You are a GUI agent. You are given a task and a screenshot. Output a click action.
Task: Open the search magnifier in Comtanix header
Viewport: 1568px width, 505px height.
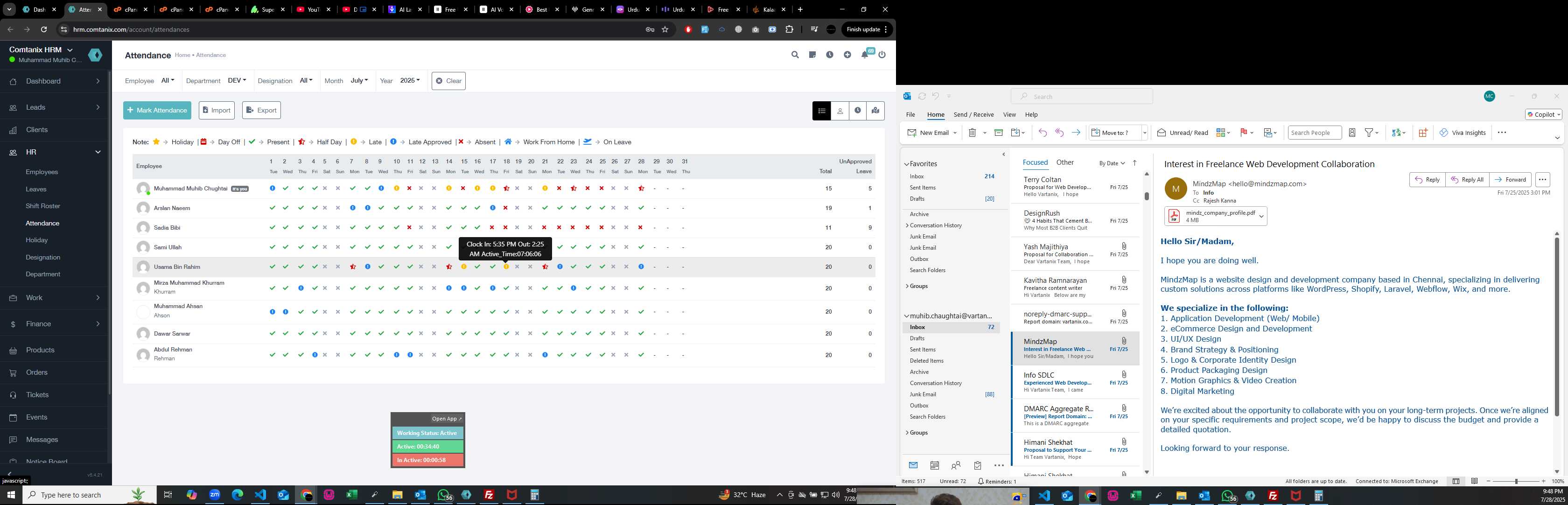794,55
